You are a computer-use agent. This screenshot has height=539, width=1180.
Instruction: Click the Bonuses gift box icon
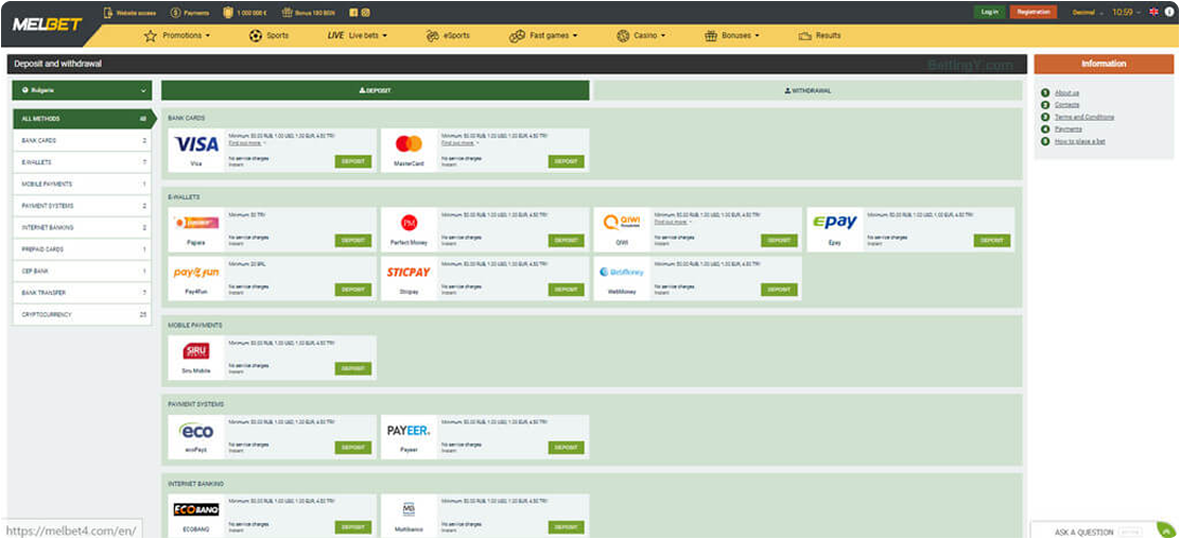(710, 35)
